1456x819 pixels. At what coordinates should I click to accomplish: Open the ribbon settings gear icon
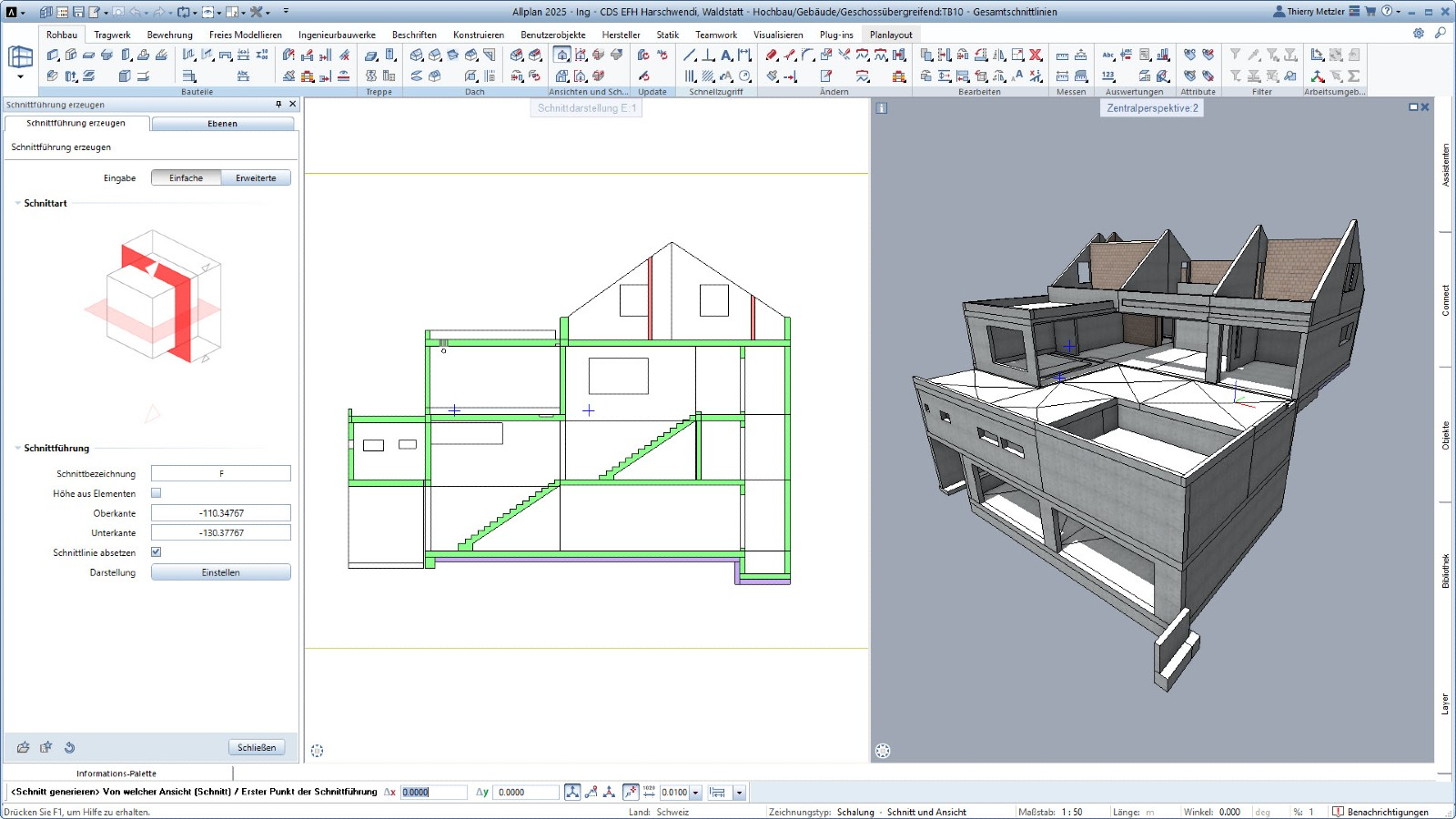[x=1419, y=34]
